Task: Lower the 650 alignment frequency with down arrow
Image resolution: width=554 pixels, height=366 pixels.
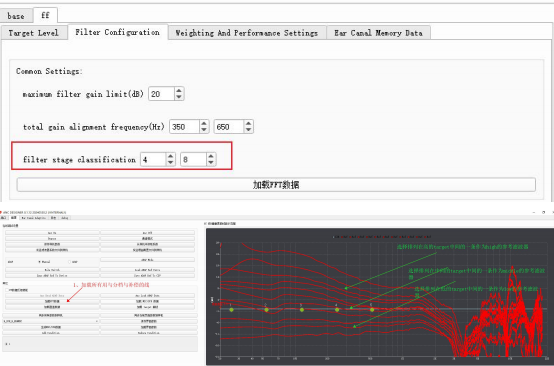Action: pyautogui.click(x=248, y=130)
